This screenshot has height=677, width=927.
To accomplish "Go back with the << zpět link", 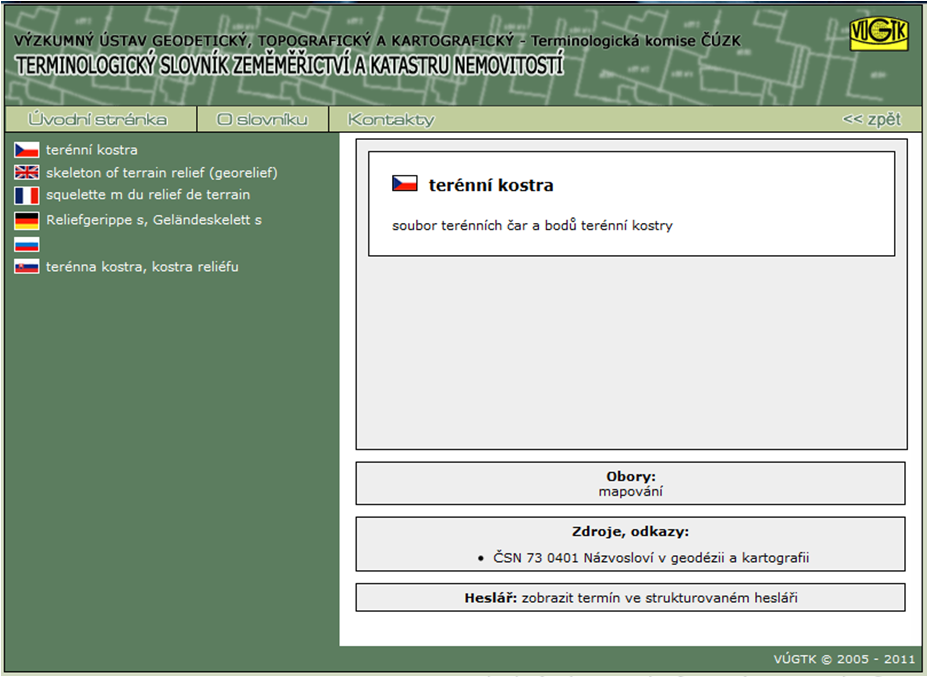I will 871,119.
